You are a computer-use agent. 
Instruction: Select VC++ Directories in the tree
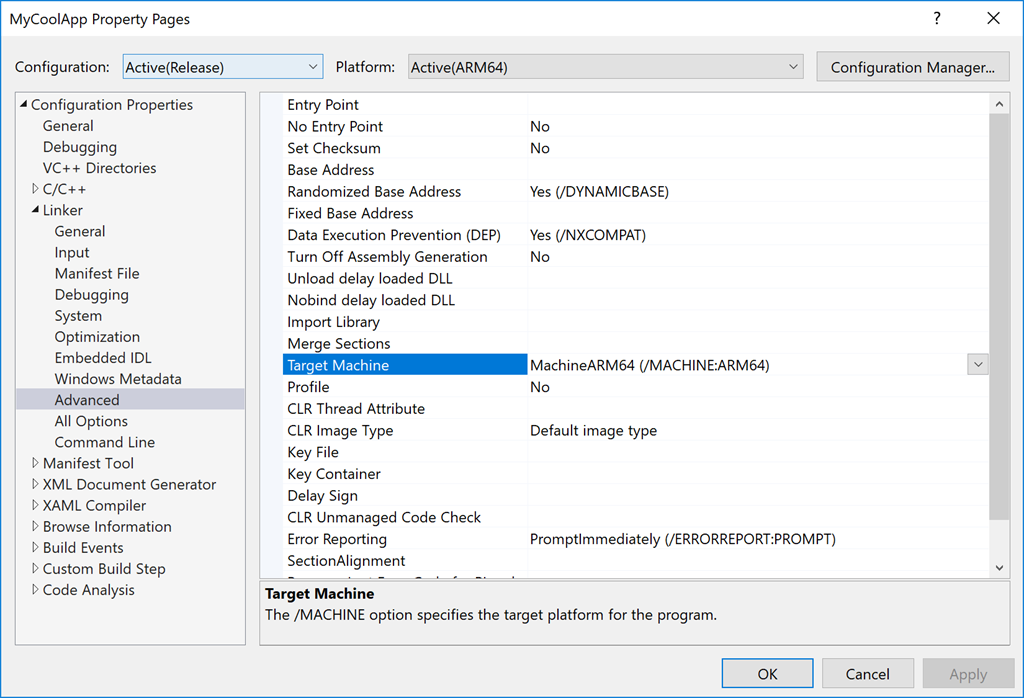(99, 168)
